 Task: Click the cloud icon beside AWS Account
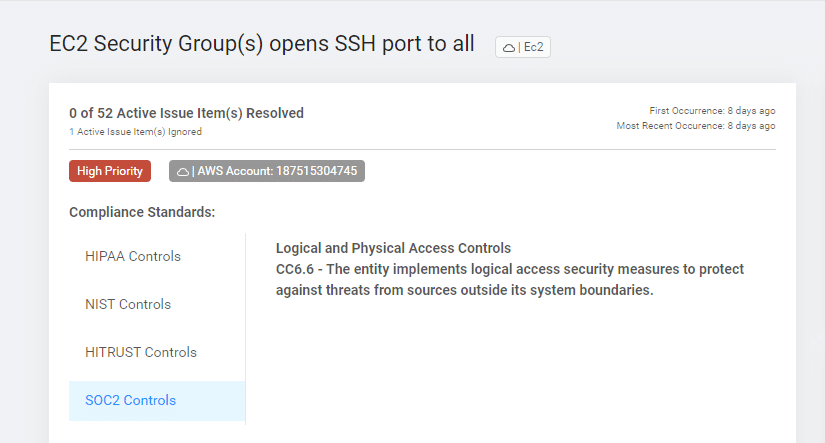(182, 171)
